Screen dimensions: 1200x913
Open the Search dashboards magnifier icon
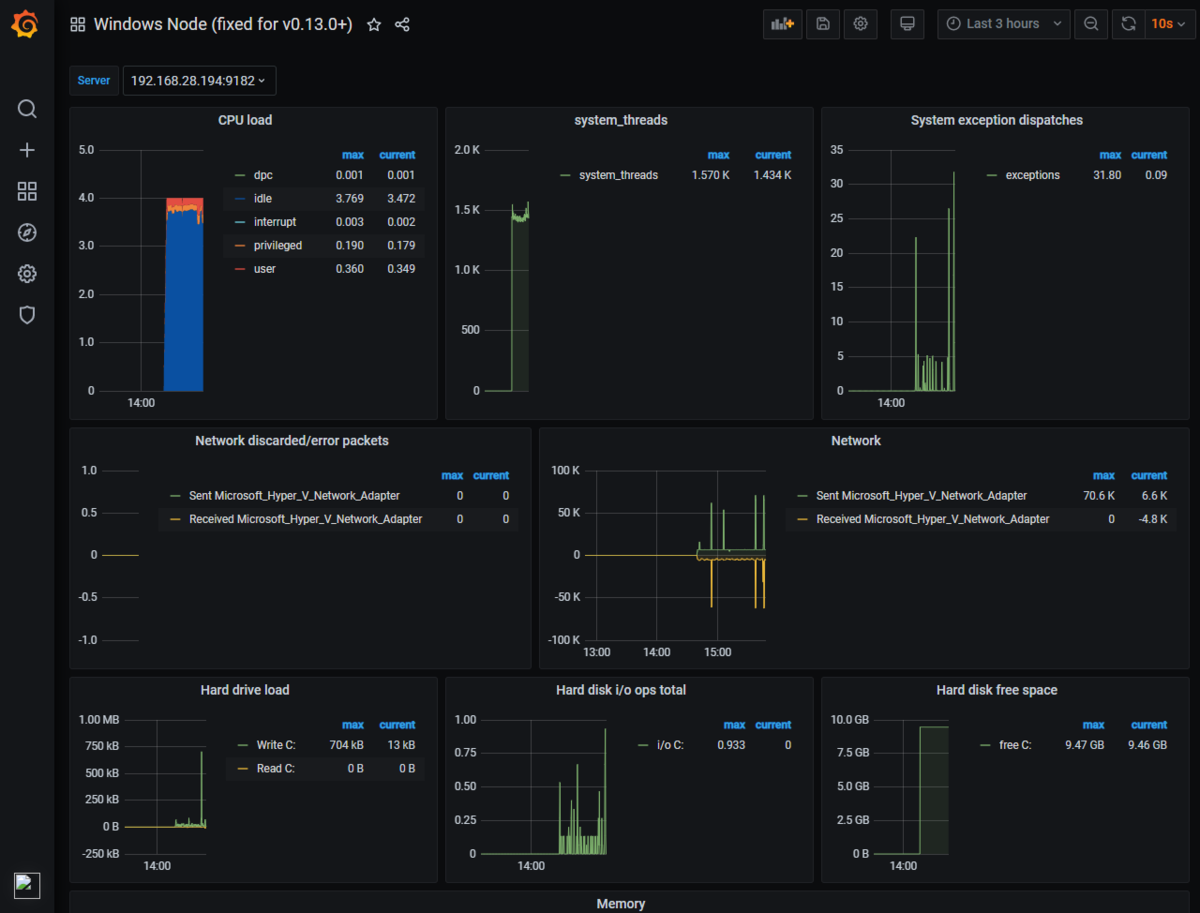pos(27,109)
